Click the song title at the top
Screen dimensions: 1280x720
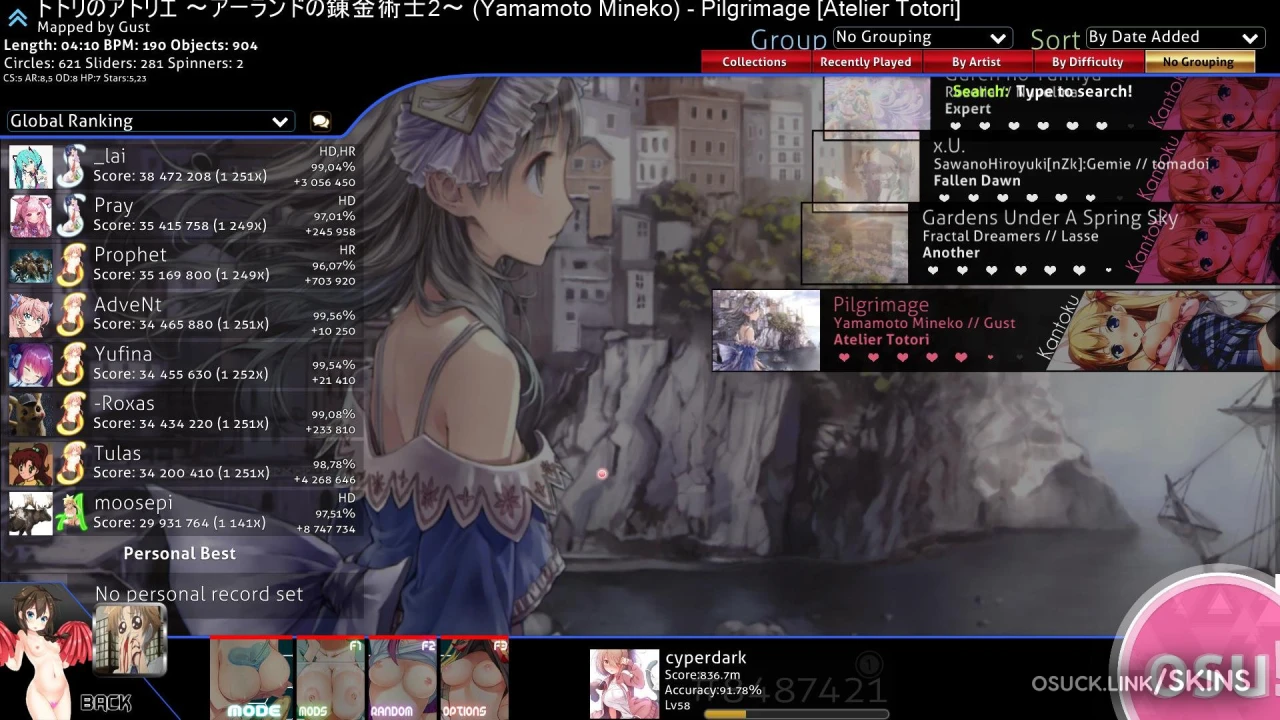point(498,10)
